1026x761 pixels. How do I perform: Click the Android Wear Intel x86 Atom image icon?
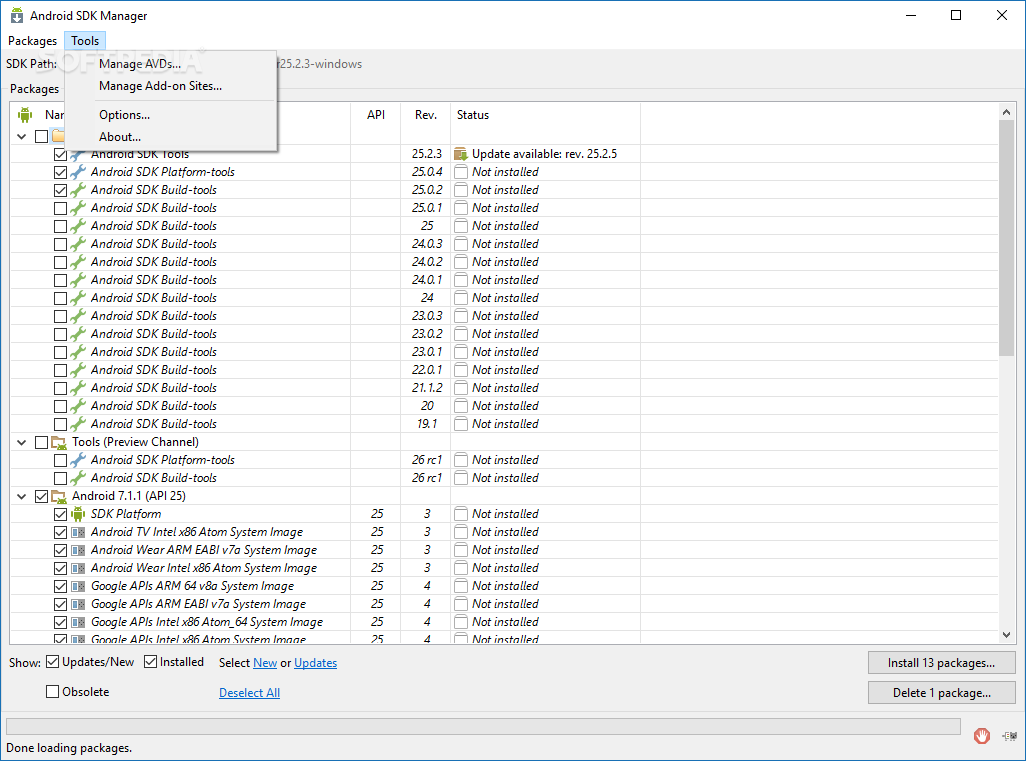78,568
